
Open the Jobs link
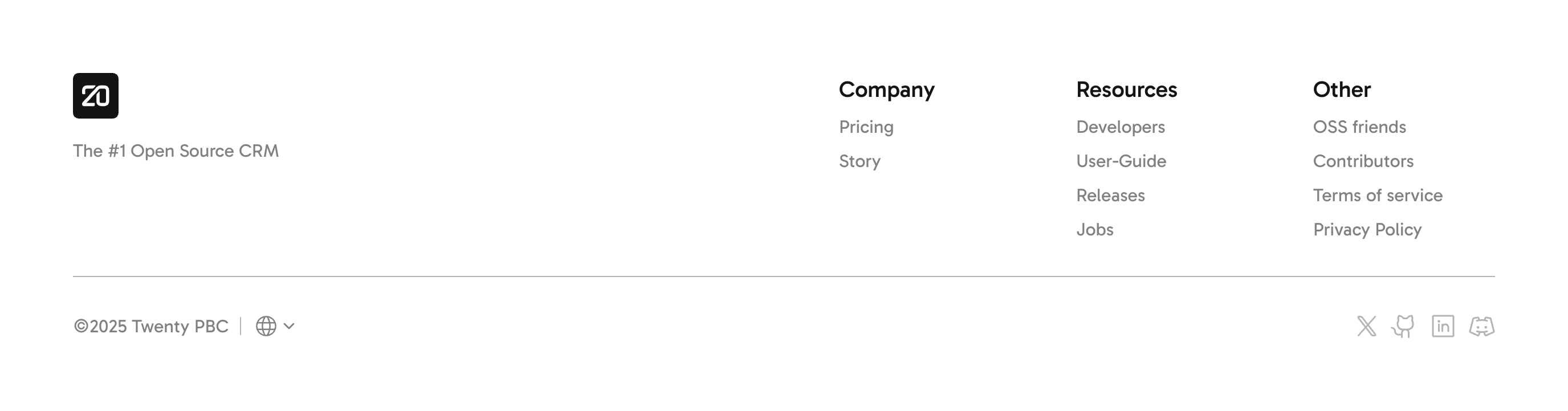[1094, 229]
